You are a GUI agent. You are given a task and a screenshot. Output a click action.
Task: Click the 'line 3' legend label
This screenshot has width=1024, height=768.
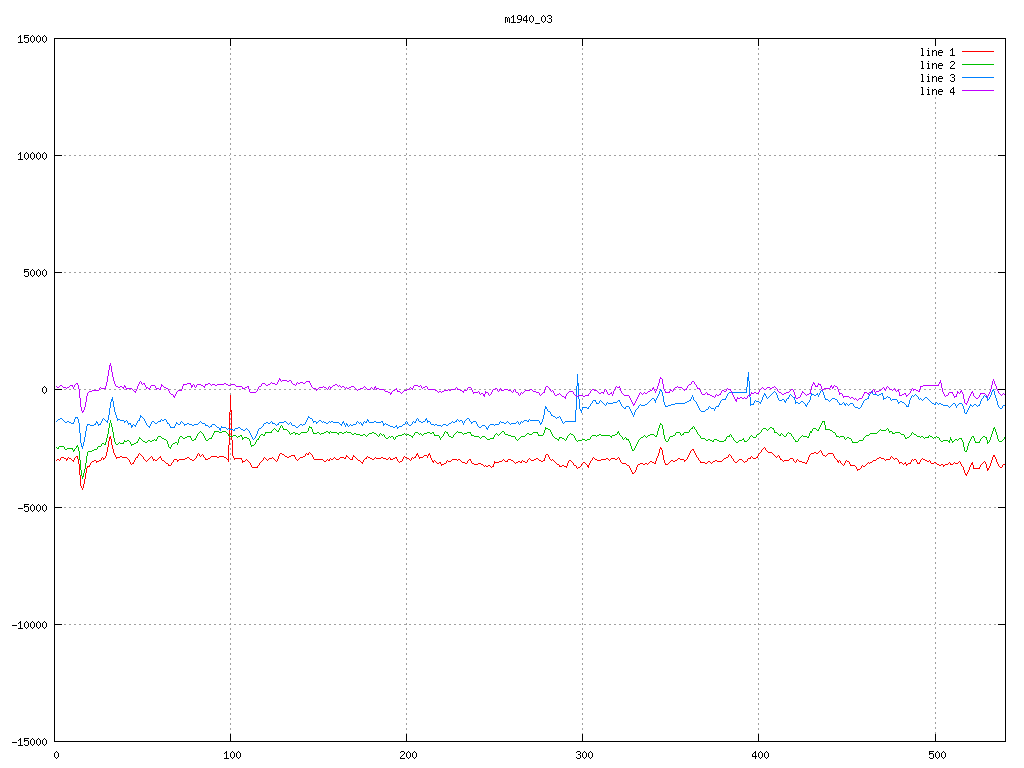937,78
